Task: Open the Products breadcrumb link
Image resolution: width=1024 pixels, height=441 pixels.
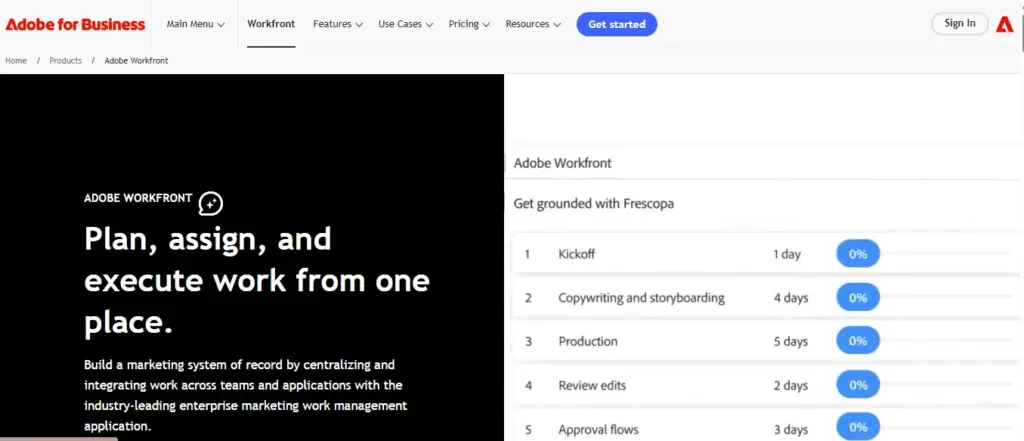Action: pyautogui.click(x=65, y=61)
